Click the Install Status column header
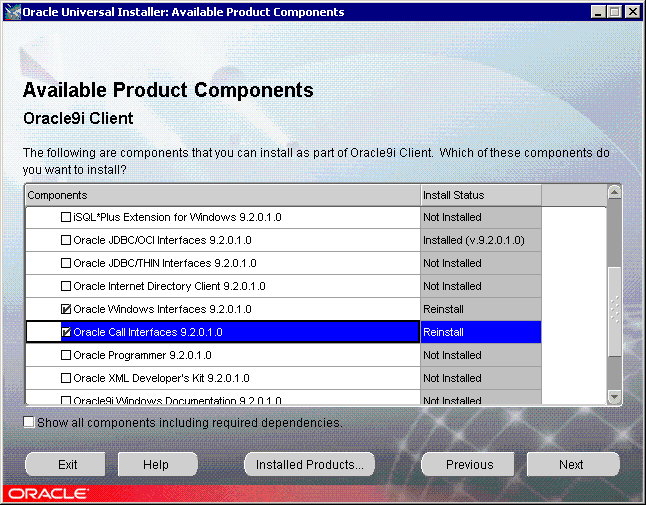The image size is (646, 505). tap(480, 195)
